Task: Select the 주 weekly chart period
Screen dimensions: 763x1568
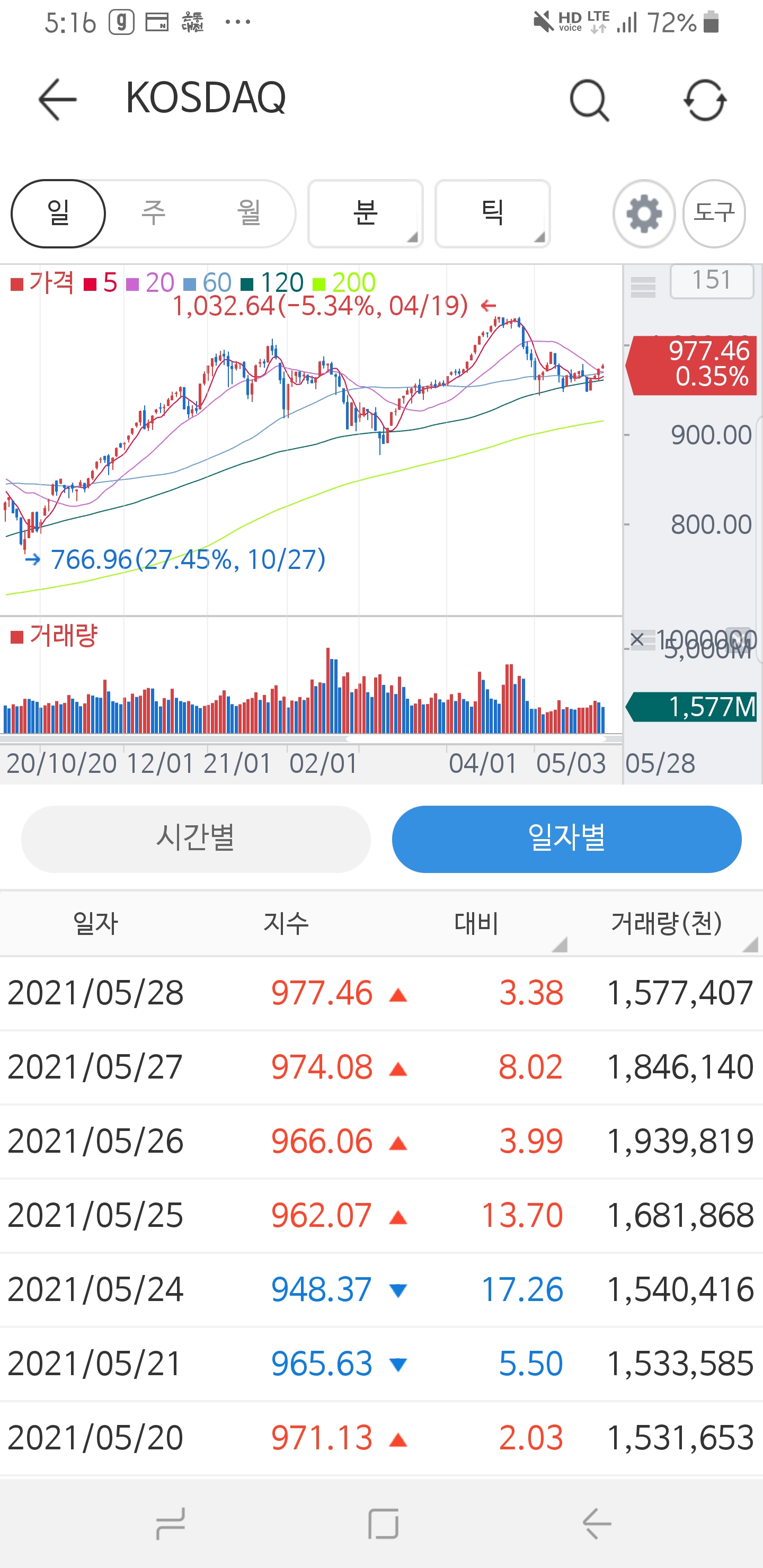Action: point(154,213)
